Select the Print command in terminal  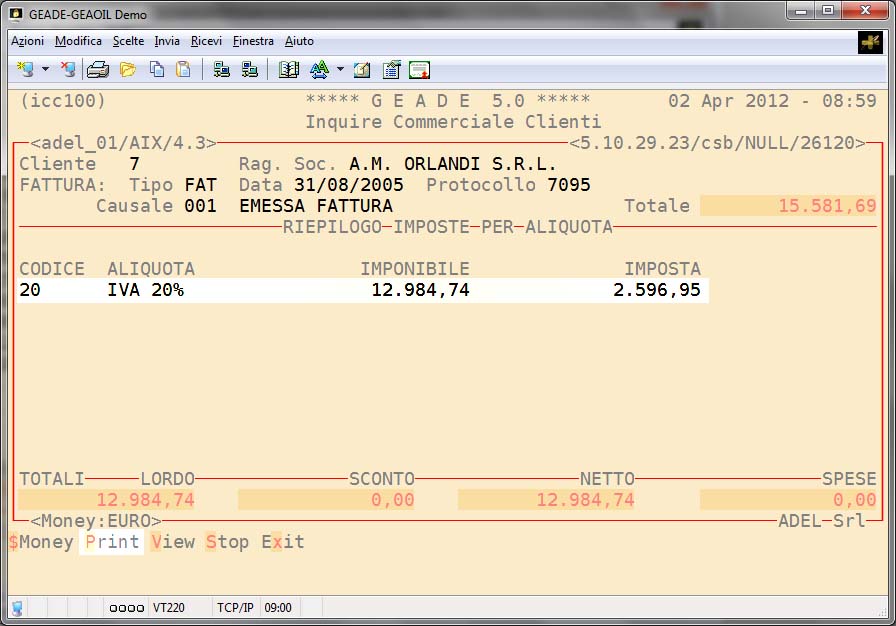112,543
